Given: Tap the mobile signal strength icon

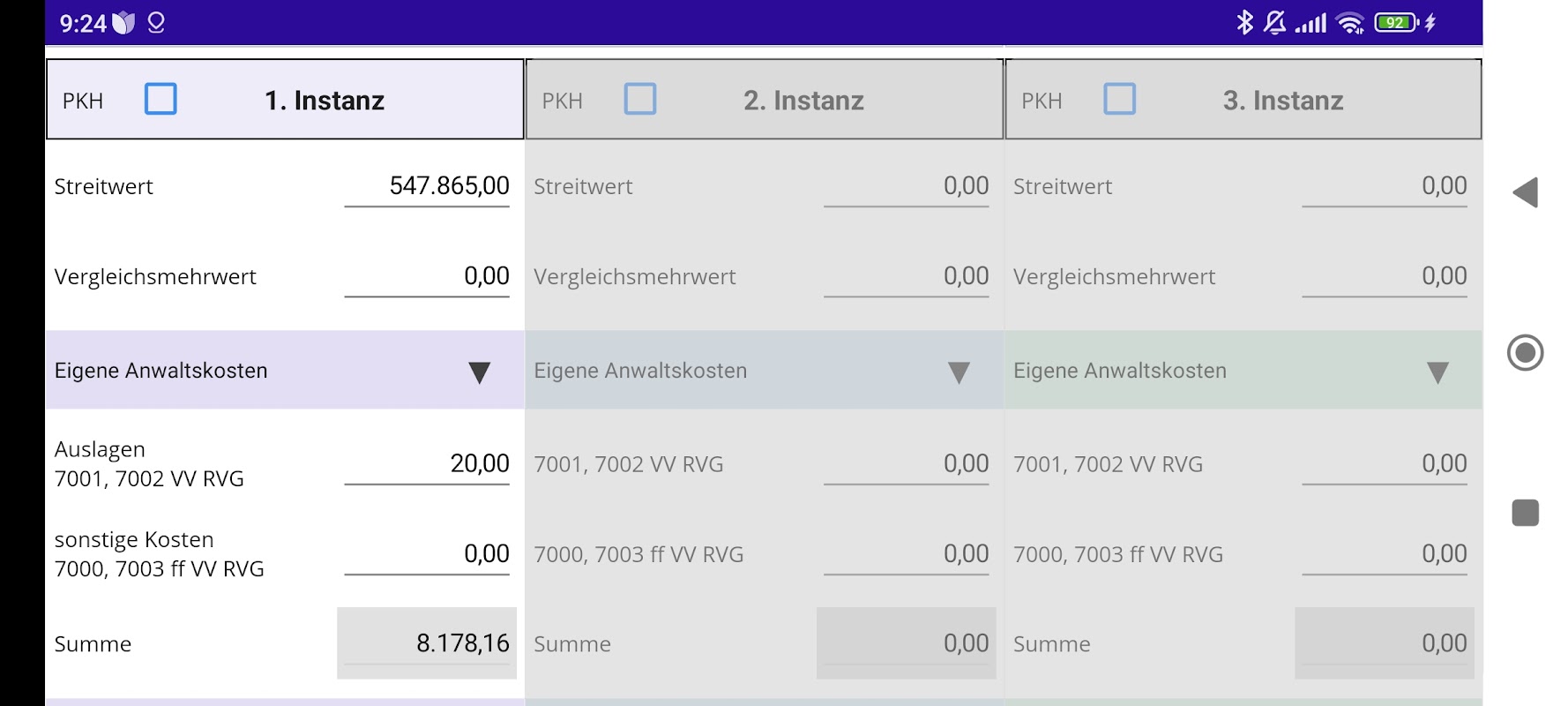Looking at the screenshot, I should coord(1310,23).
